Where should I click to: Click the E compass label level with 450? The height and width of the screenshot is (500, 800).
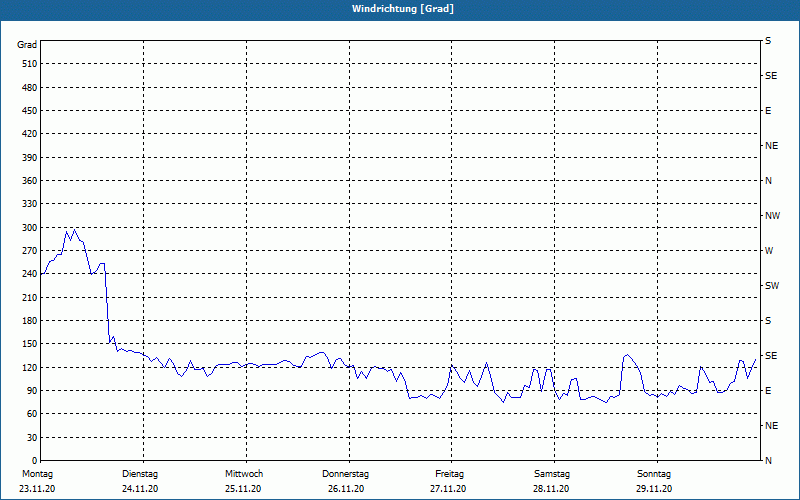click(768, 111)
